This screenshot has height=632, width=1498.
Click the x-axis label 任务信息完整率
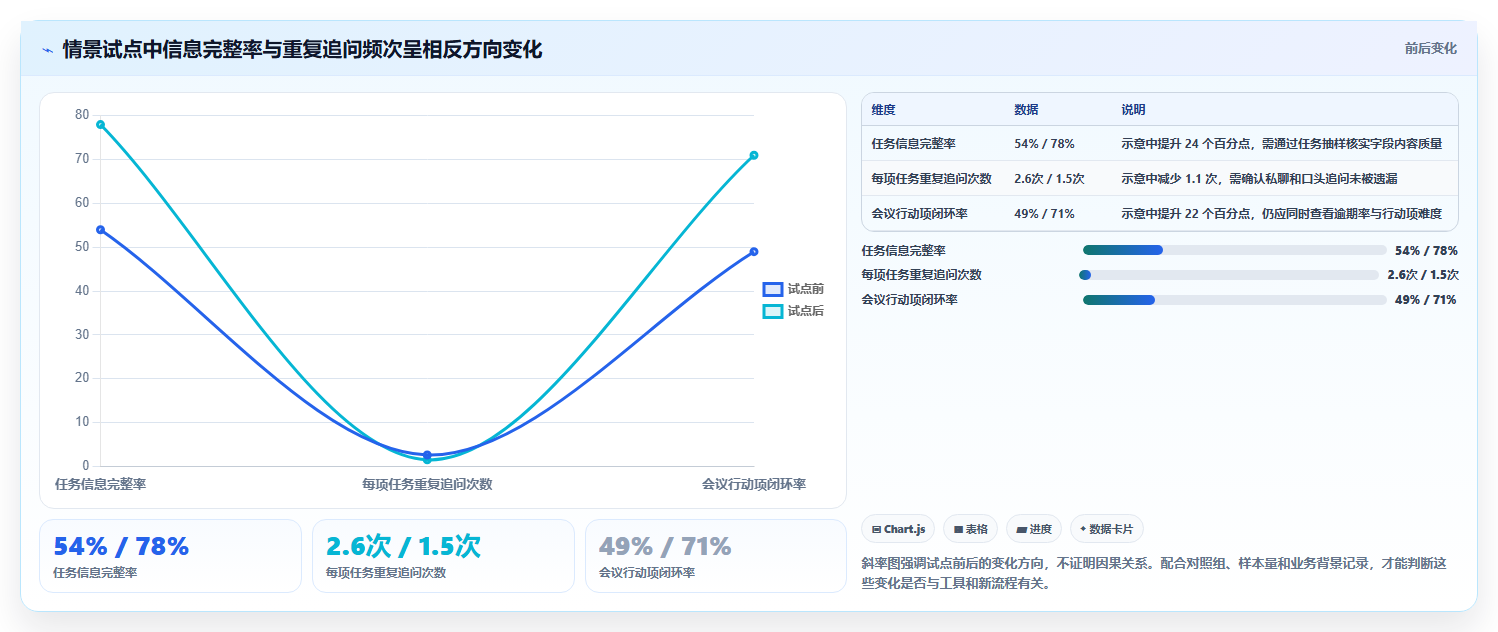pyautogui.click(x=100, y=484)
